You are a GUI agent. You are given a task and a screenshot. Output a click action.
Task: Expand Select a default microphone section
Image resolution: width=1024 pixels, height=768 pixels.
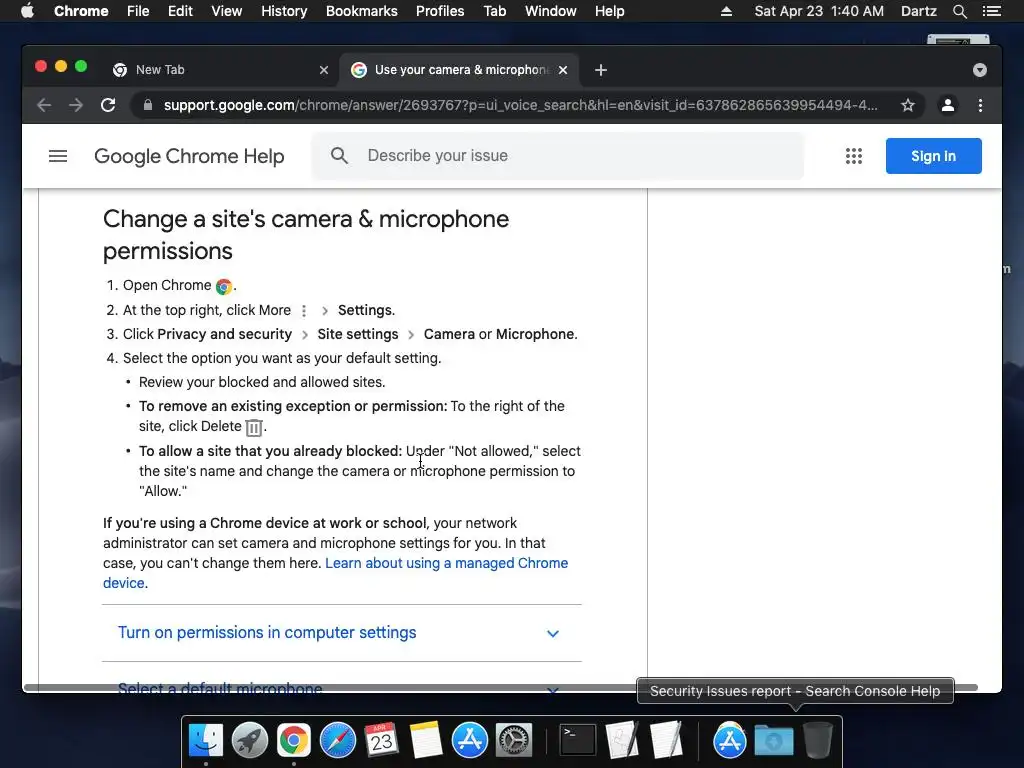point(220,688)
